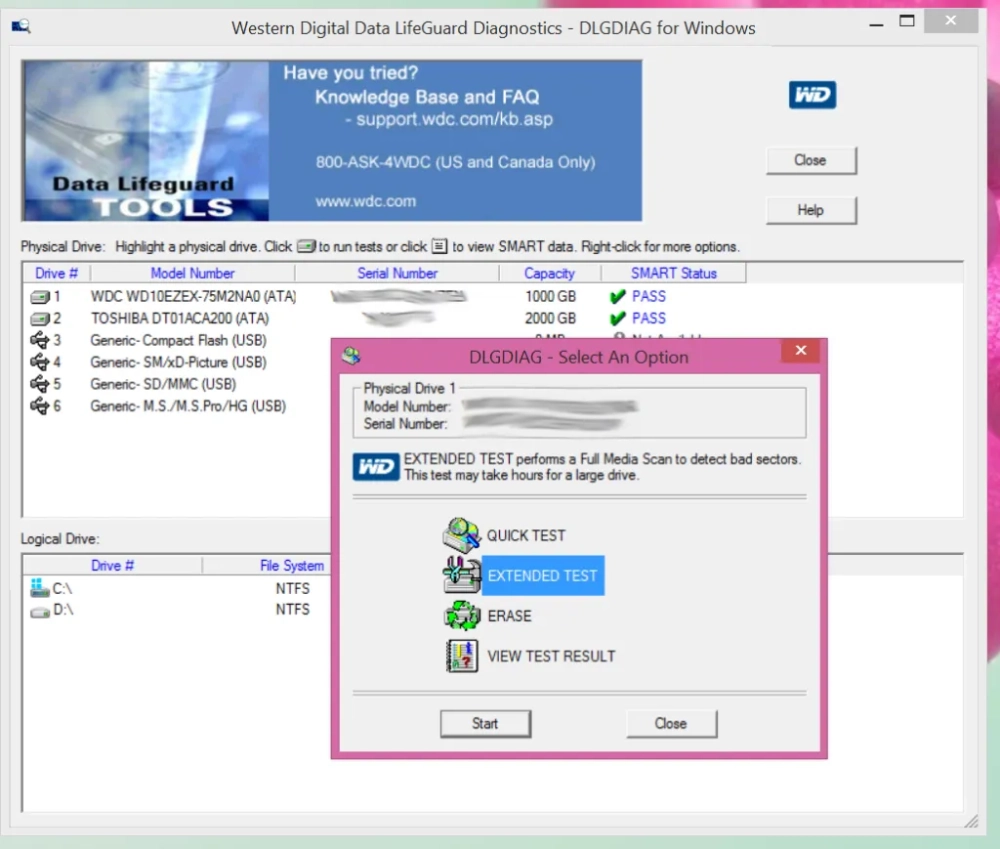Click the Erase recycle icon
Screen dimensions: 1000x849
(x=461, y=616)
